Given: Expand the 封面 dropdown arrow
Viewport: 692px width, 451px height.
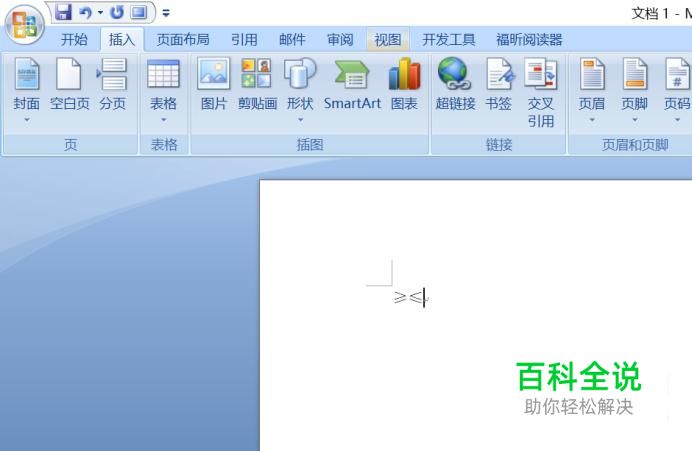Looking at the screenshot, I should coord(27,120).
